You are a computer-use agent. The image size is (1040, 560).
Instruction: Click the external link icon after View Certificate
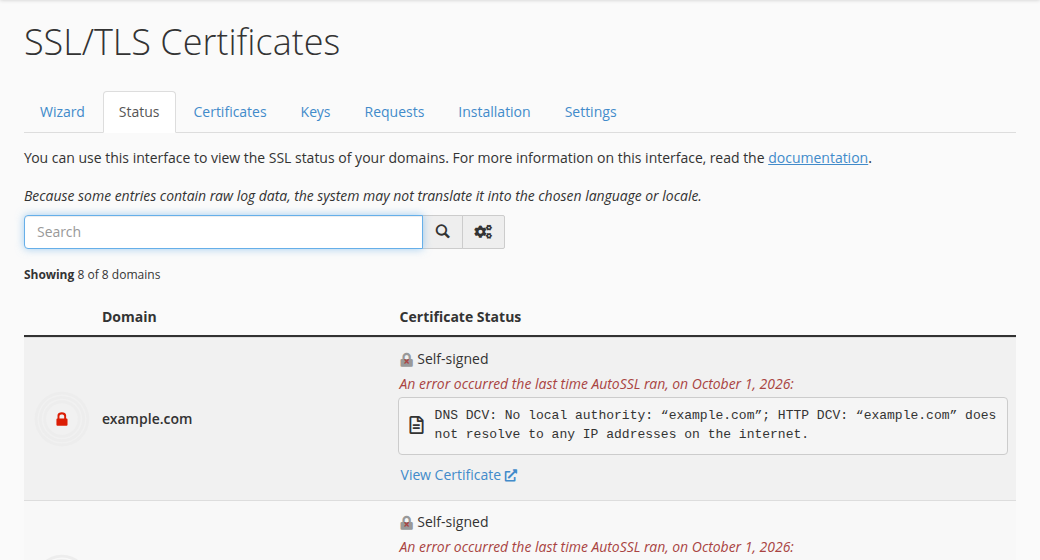511,475
